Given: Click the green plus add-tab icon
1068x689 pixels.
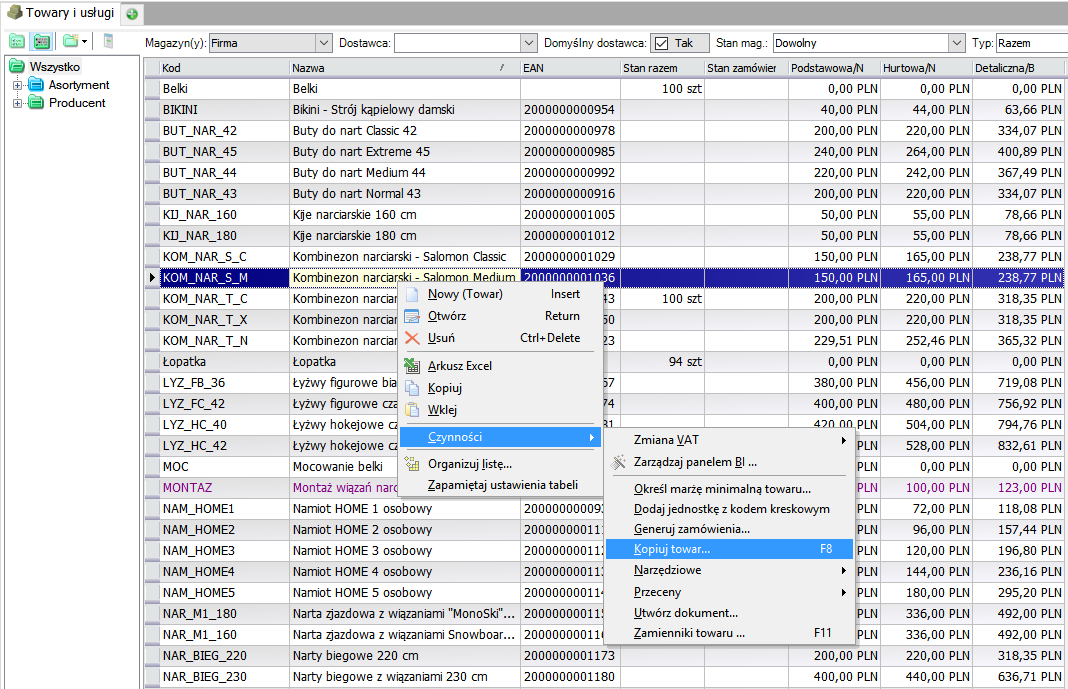Looking at the screenshot, I should (132, 14).
